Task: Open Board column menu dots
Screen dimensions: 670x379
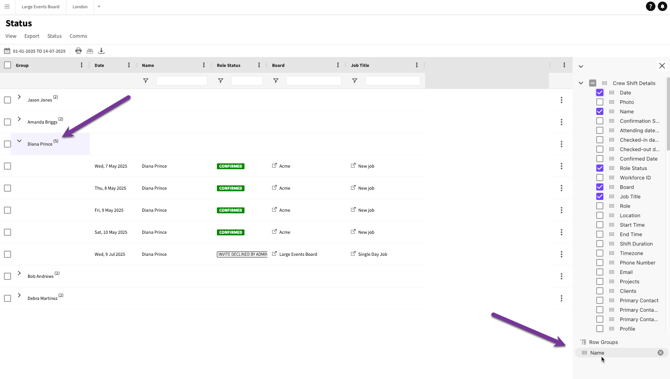Action: point(338,65)
